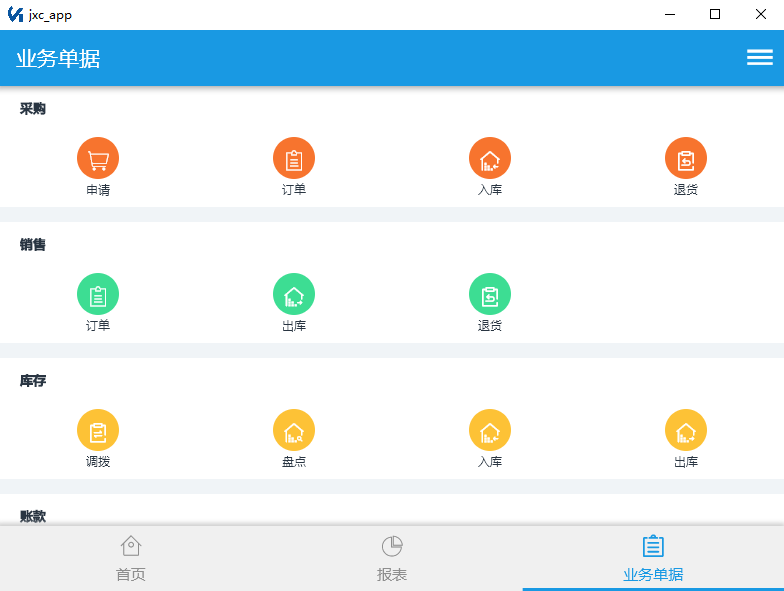Image resolution: width=784 pixels, height=591 pixels.
Task: Click the jxc_app logo in title bar
Action: (16, 14)
